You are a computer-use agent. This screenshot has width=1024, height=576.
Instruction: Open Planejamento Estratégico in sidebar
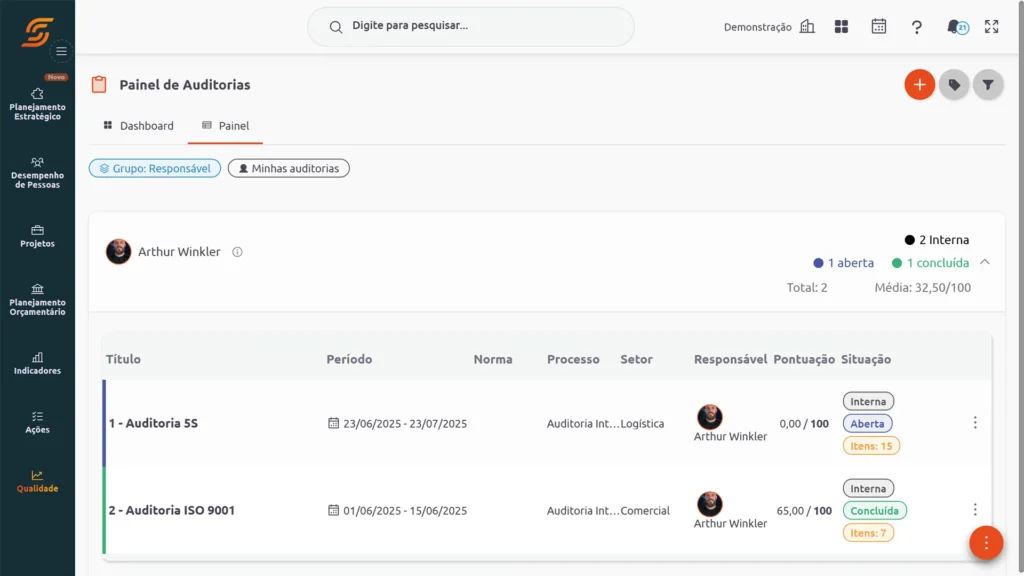(37, 104)
